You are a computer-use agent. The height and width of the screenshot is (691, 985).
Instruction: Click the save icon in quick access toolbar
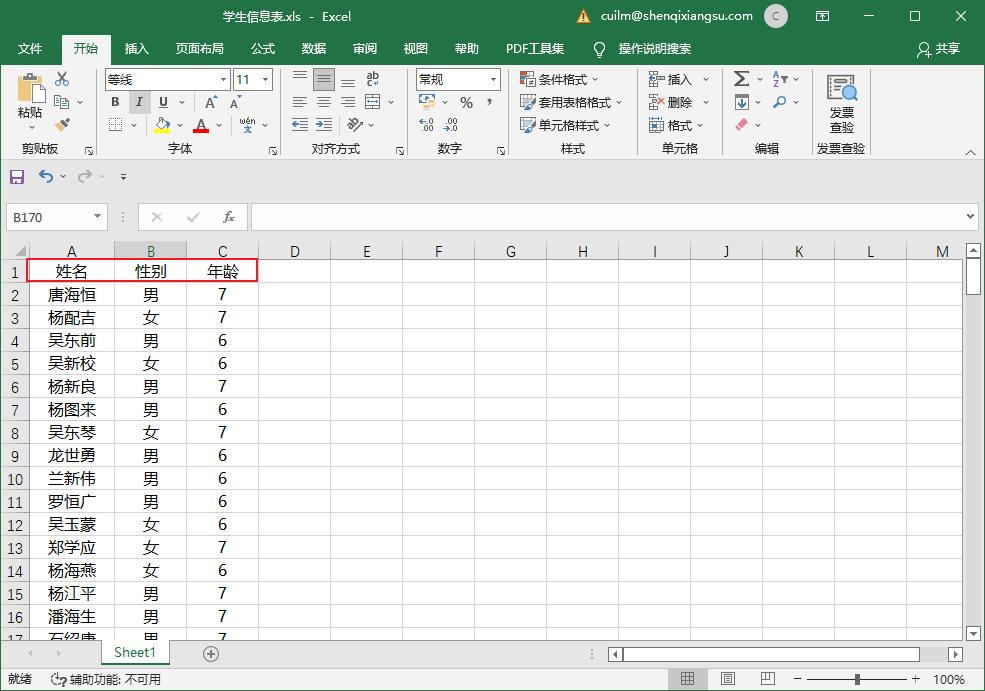point(17,176)
